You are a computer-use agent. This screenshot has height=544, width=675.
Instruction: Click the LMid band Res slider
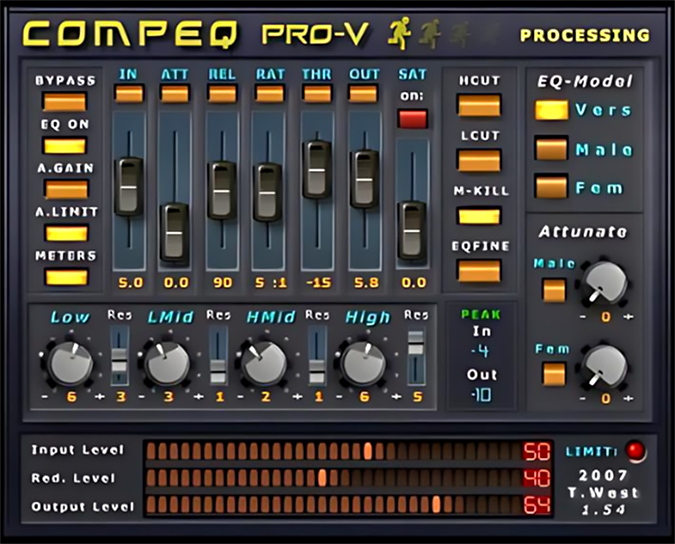218,355
